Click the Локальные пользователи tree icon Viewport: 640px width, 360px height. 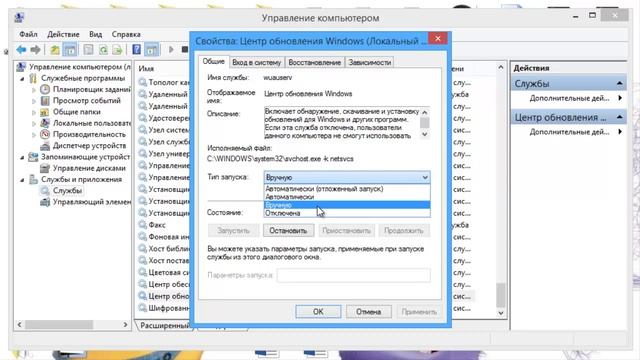click(x=45, y=123)
